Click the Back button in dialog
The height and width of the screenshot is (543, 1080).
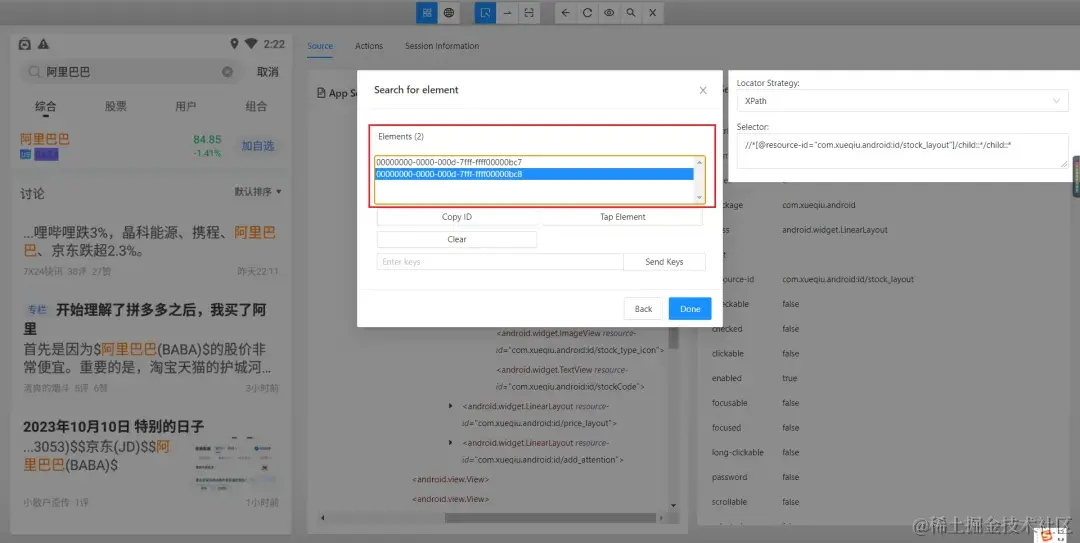pyautogui.click(x=643, y=309)
